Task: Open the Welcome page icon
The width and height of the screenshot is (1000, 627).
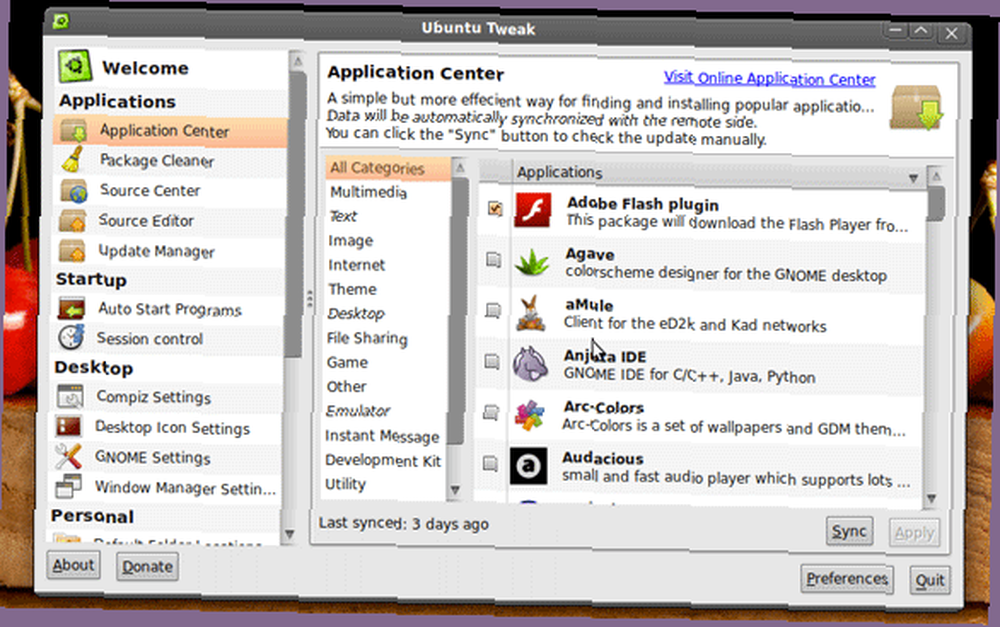Action: (x=75, y=66)
